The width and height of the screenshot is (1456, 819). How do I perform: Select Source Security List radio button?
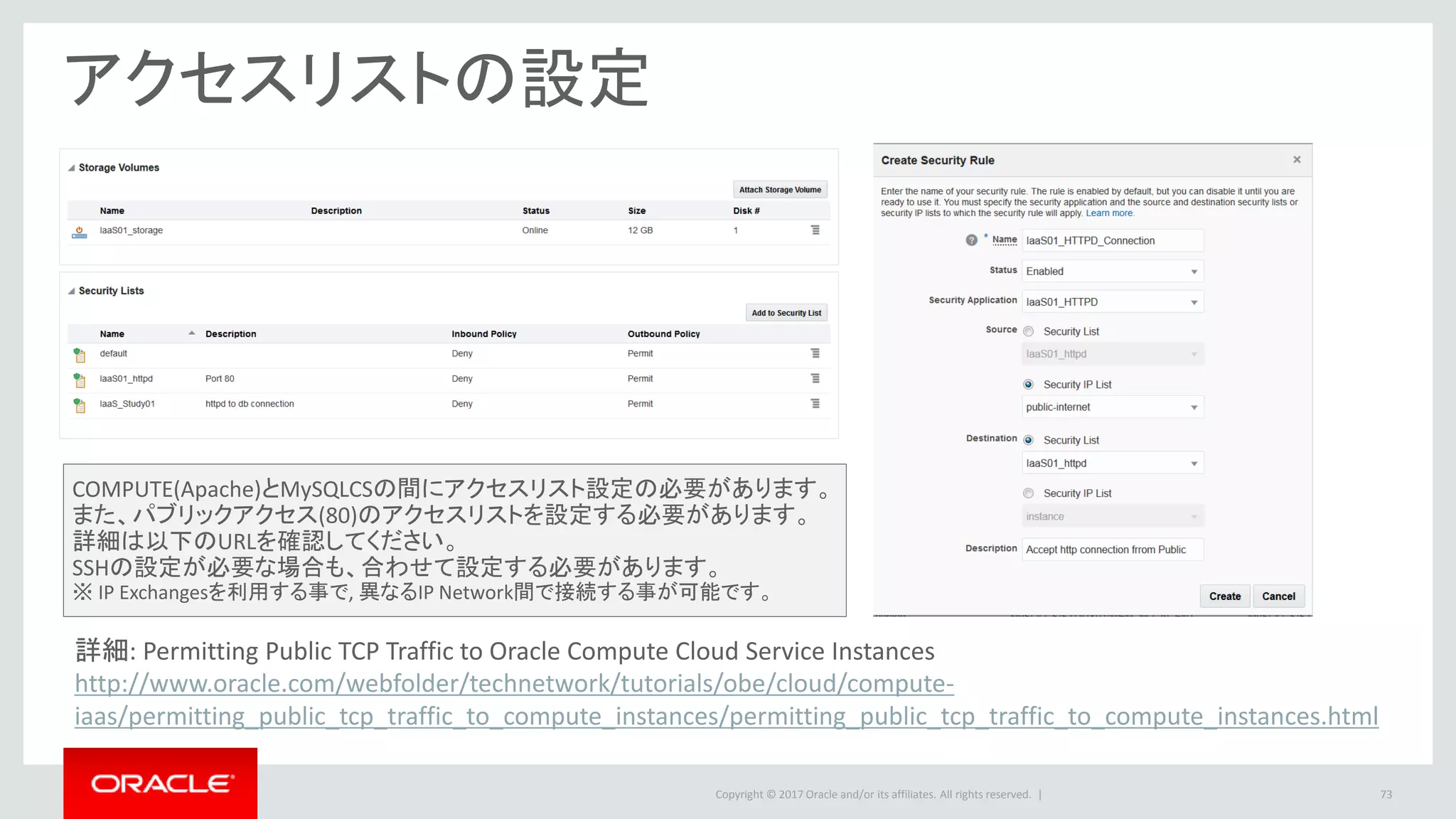pos(1029,331)
